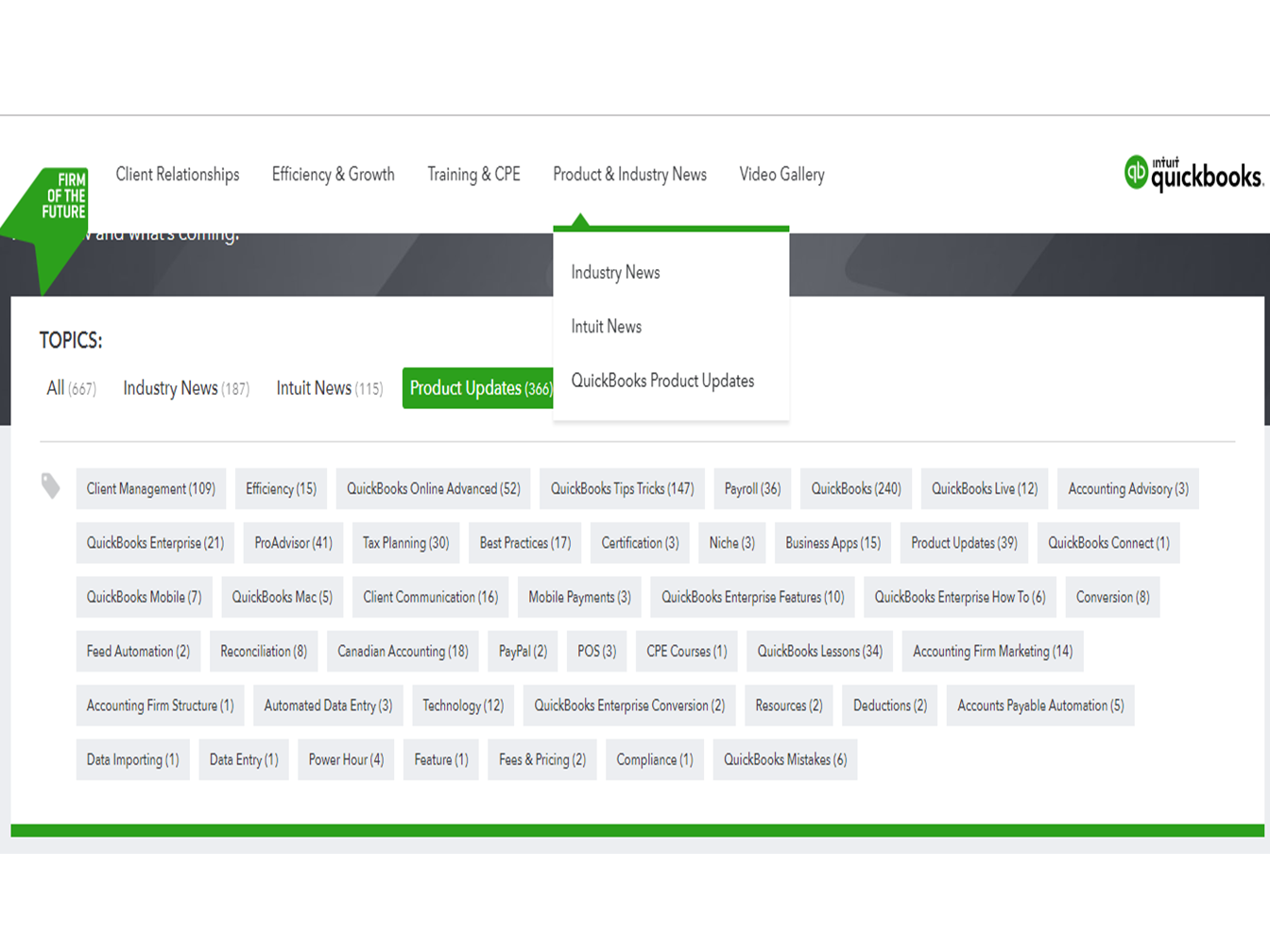The width and height of the screenshot is (1270, 952).
Task: Select Industry News in dropdown menu
Action: click(x=616, y=273)
